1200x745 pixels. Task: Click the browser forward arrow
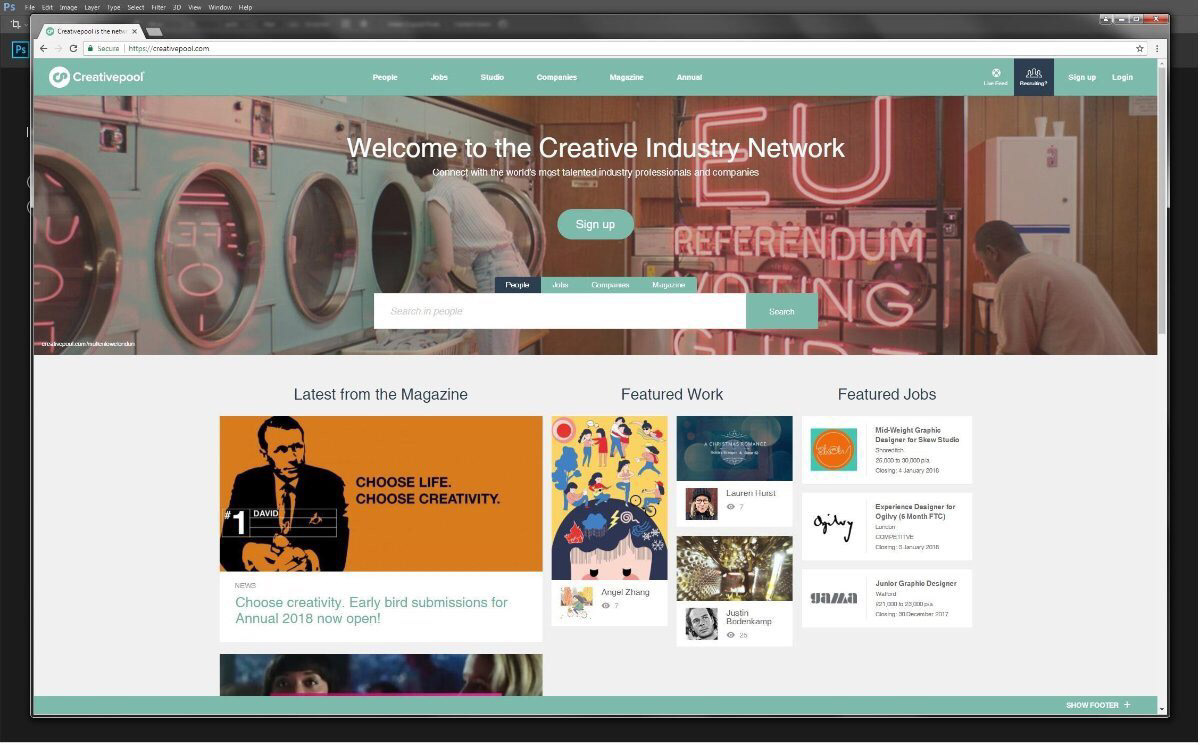pyautogui.click(x=58, y=48)
